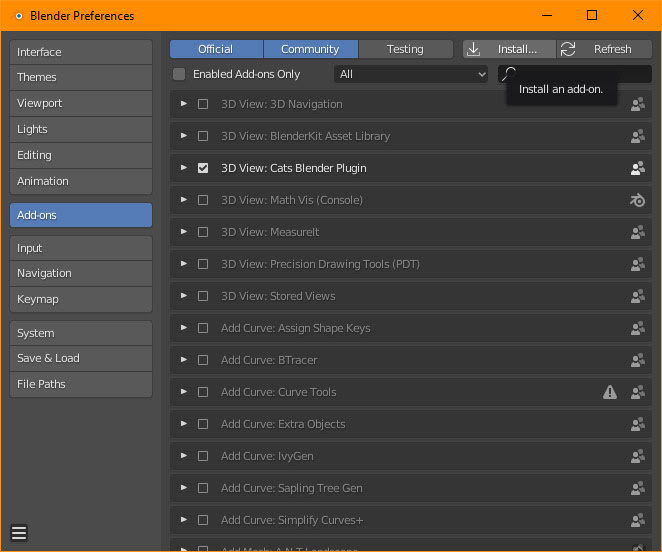Enable the MeasureIt add-on checkbox
The height and width of the screenshot is (552, 662).
tap(203, 232)
